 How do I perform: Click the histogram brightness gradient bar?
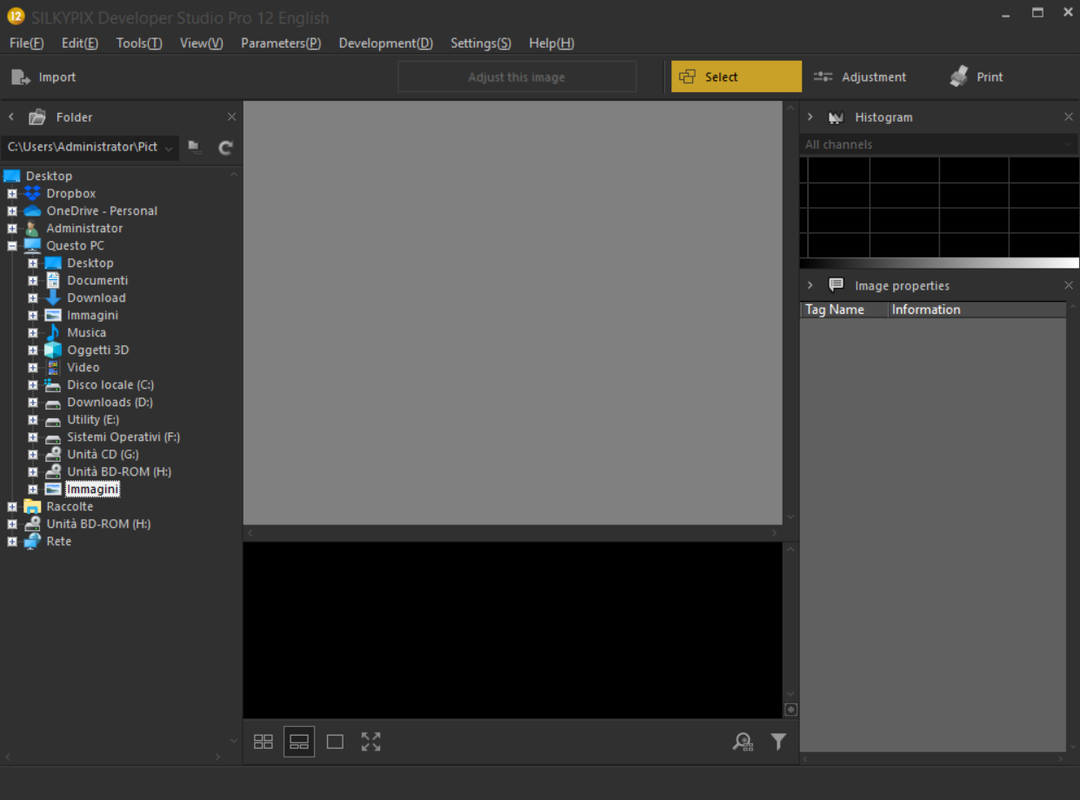pyautogui.click(x=939, y=263)
